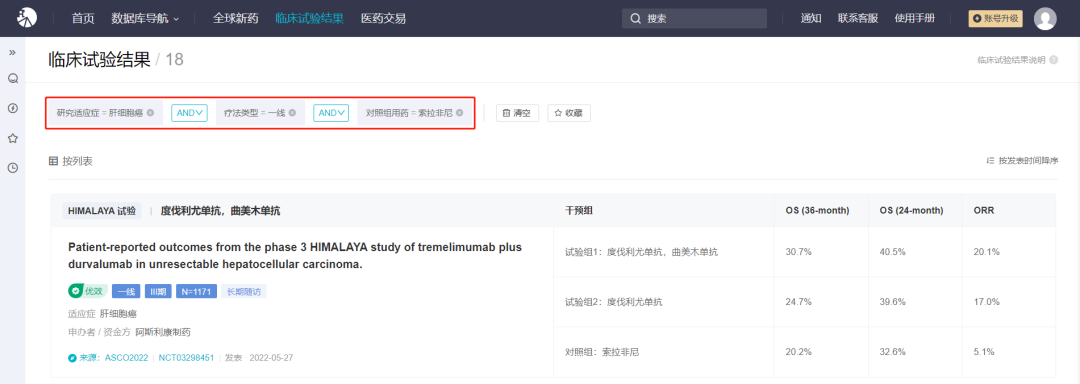Click the 肝细胞癌 indication value
This screenshot has width=1080, height=384.
coord(118,314)
